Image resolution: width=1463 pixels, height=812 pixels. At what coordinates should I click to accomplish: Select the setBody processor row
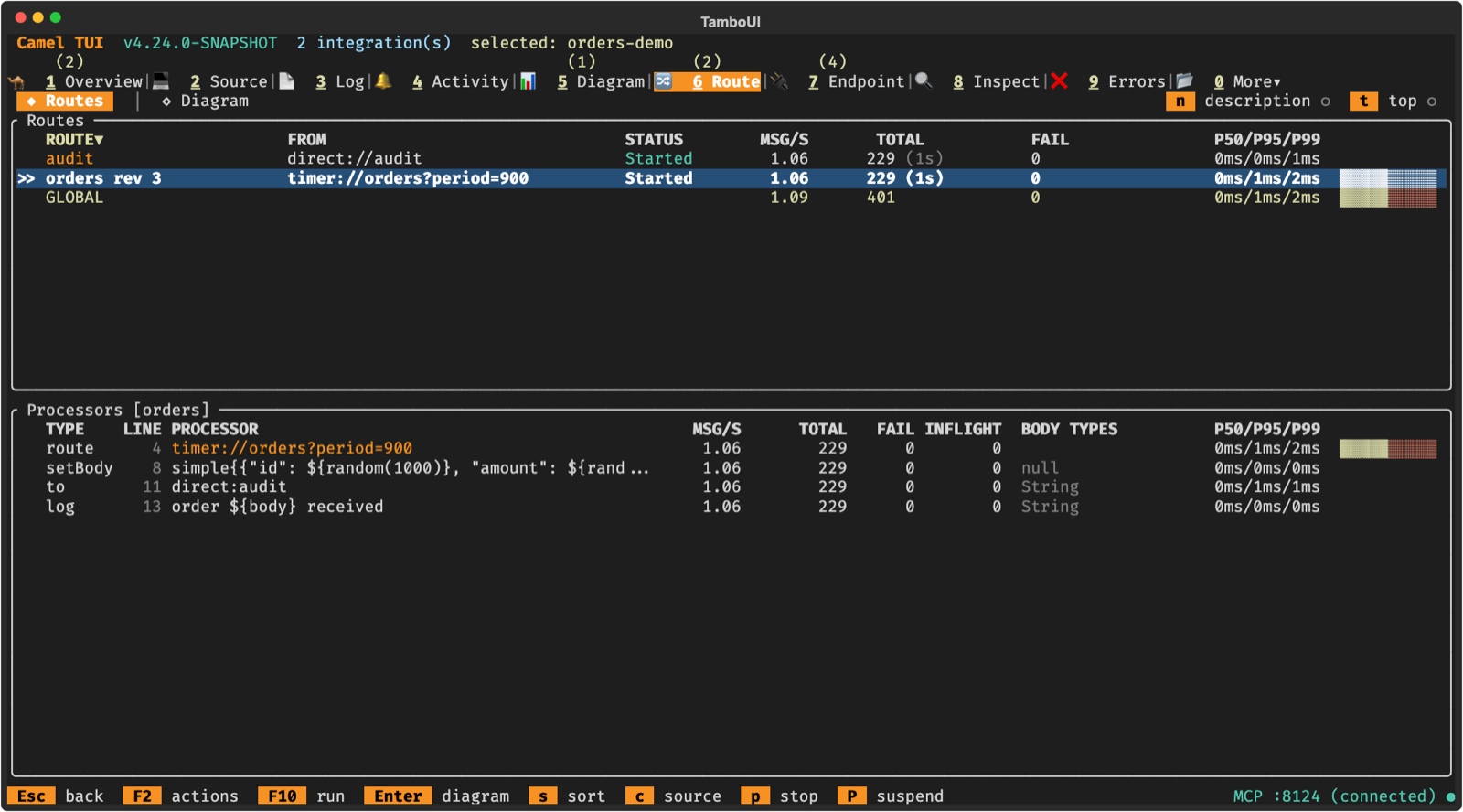tap(731, 468)
